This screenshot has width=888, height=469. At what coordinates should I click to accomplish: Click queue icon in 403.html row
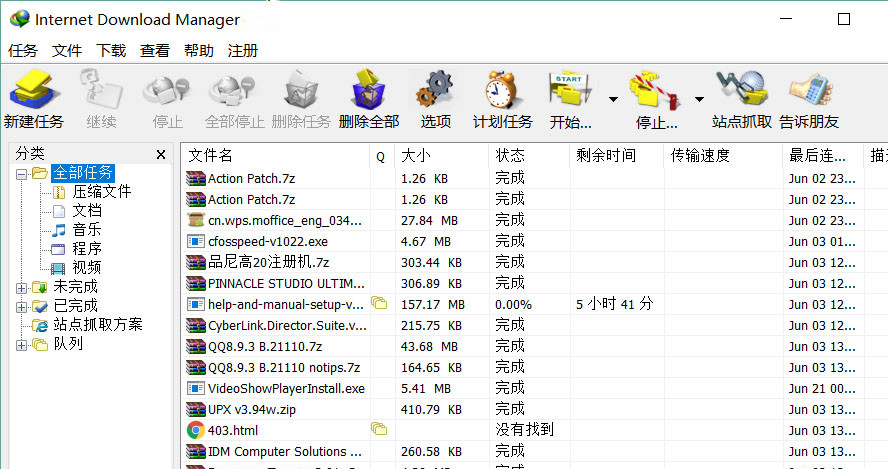(379, 429)
